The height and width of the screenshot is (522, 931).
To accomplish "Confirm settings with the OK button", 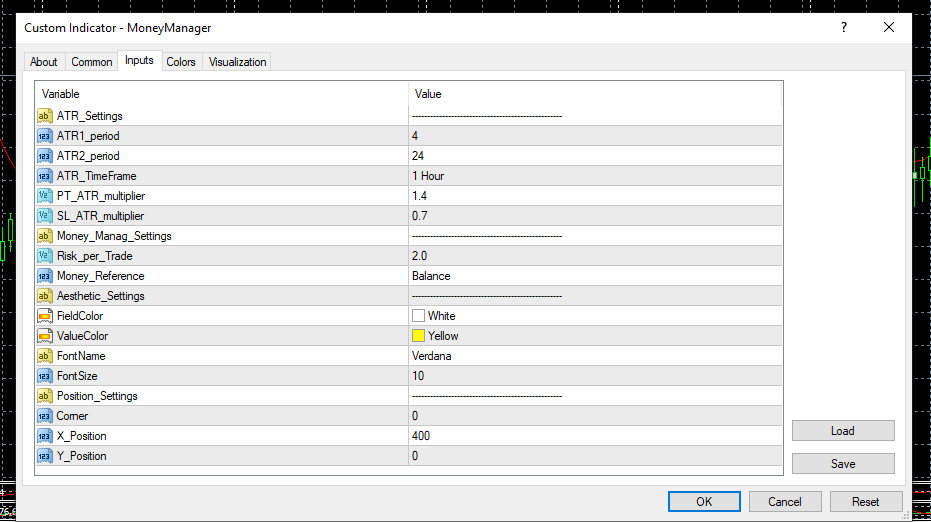I will pyautogui.click(x=704, y=501).
